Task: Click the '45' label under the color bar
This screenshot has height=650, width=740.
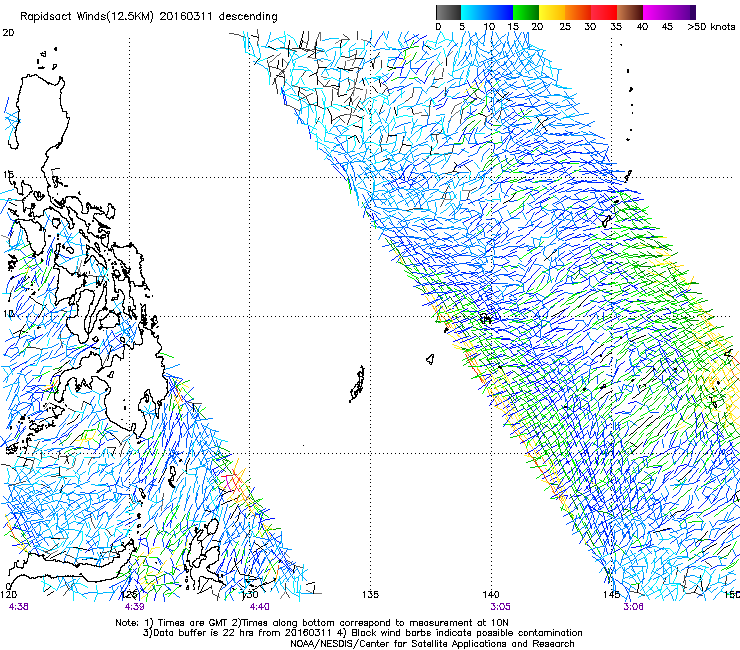Action: 667,26
